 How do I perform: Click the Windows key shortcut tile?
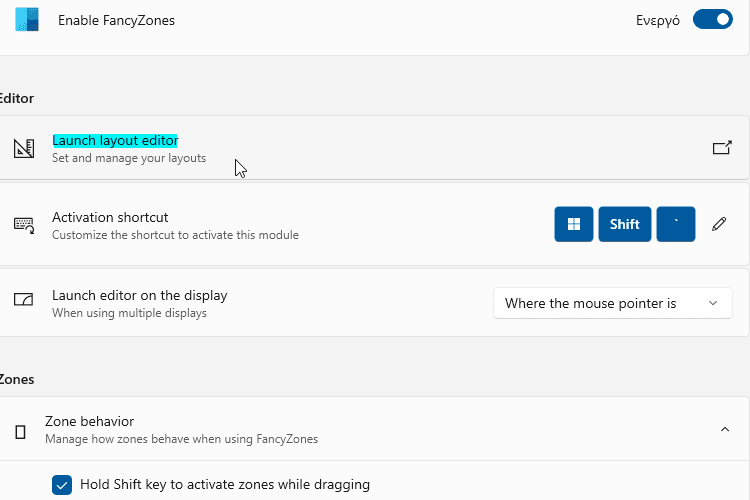point(574,224)
